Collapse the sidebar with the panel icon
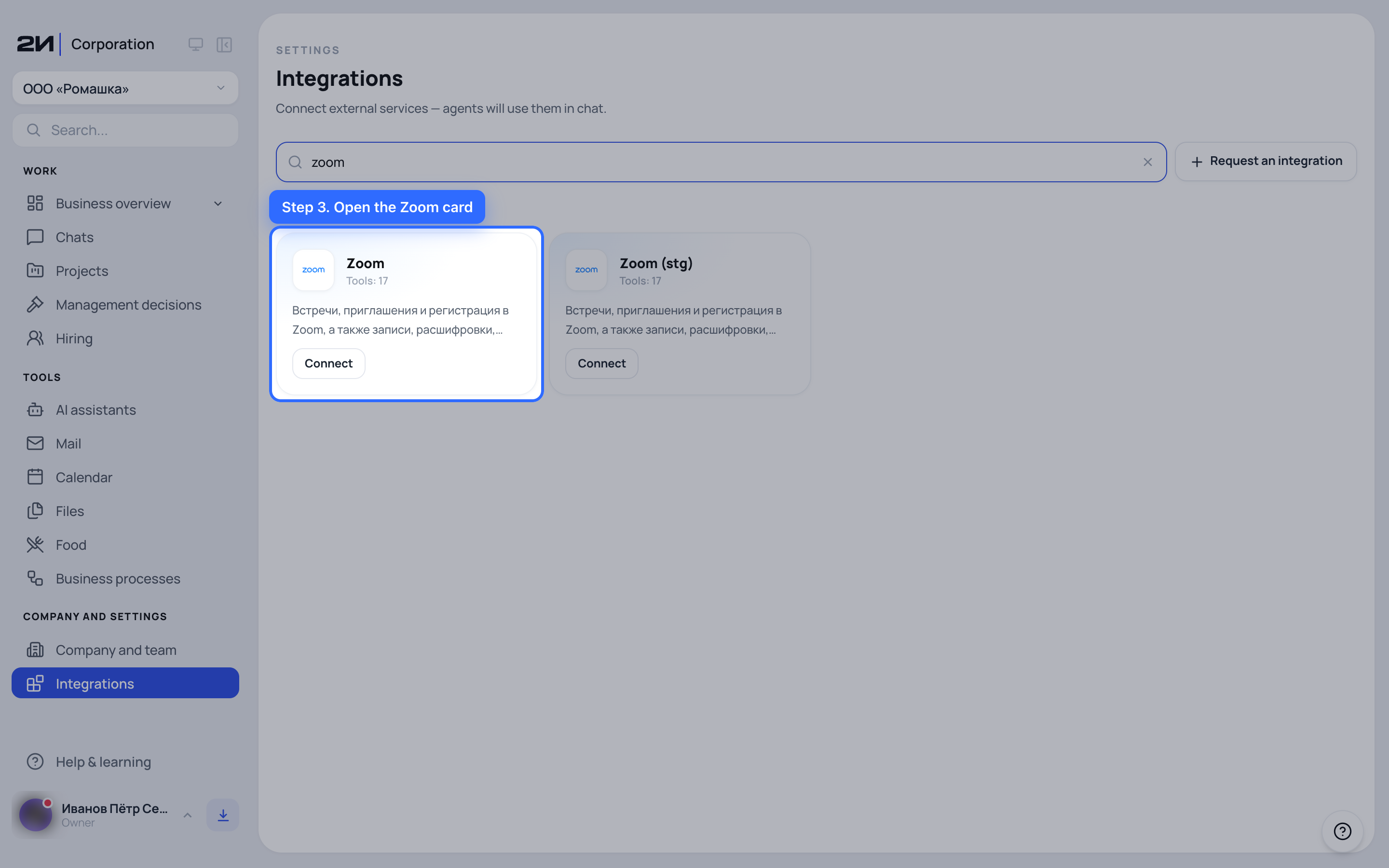1389x868 pixels. (224, 44)
